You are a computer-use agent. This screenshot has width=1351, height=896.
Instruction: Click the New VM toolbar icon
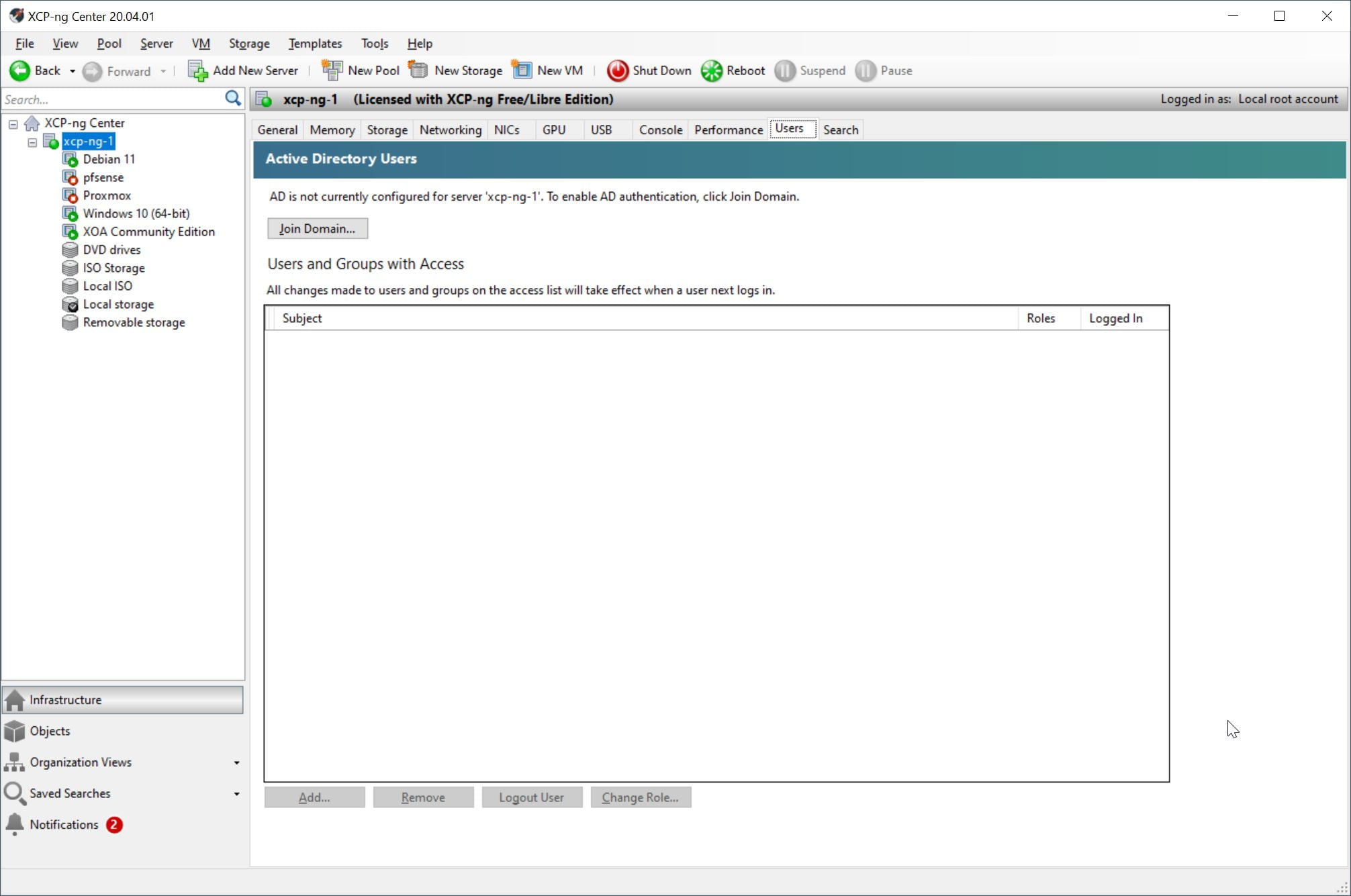[x=522, y=70]
